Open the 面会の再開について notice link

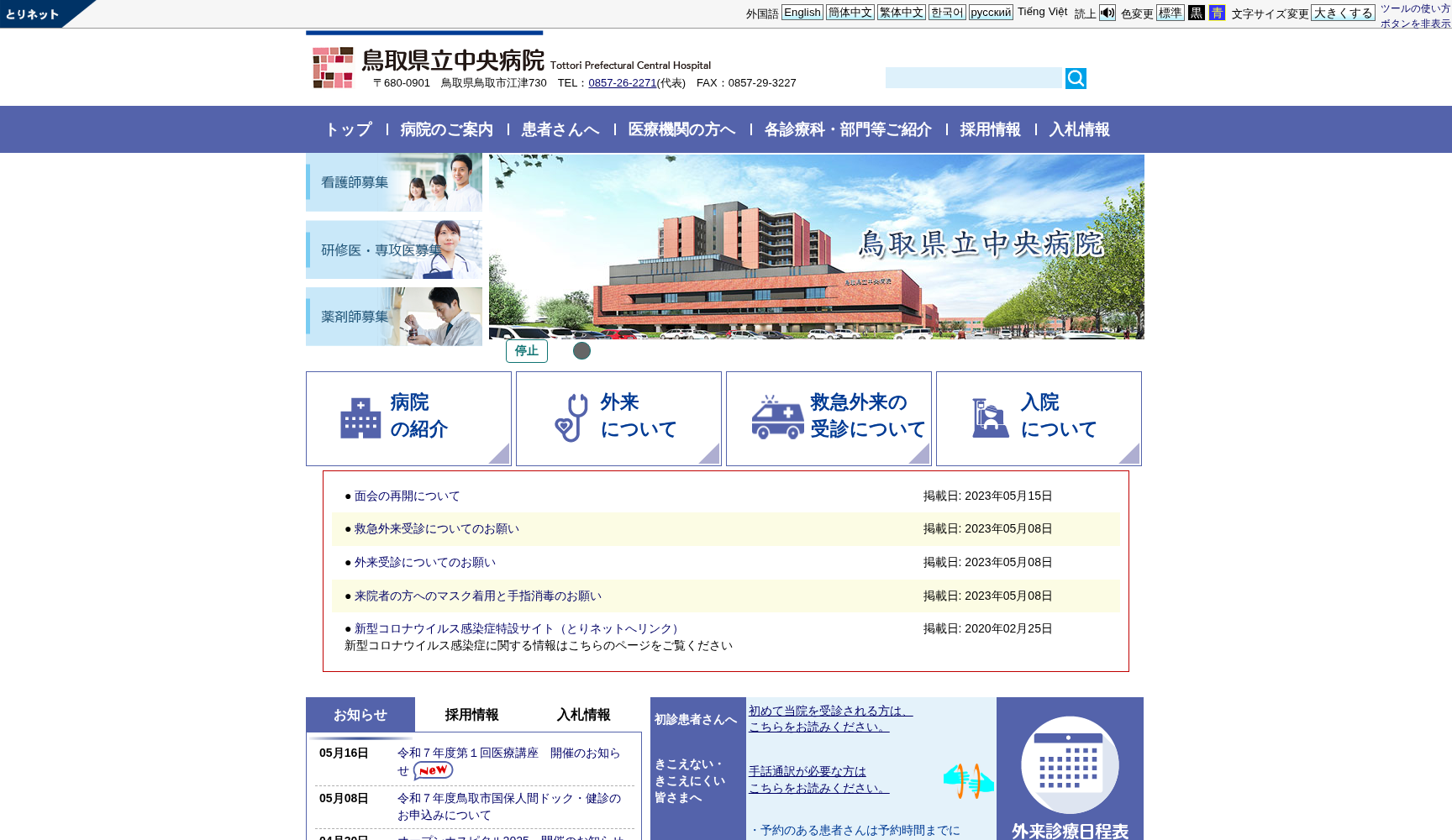coord(406,496)
